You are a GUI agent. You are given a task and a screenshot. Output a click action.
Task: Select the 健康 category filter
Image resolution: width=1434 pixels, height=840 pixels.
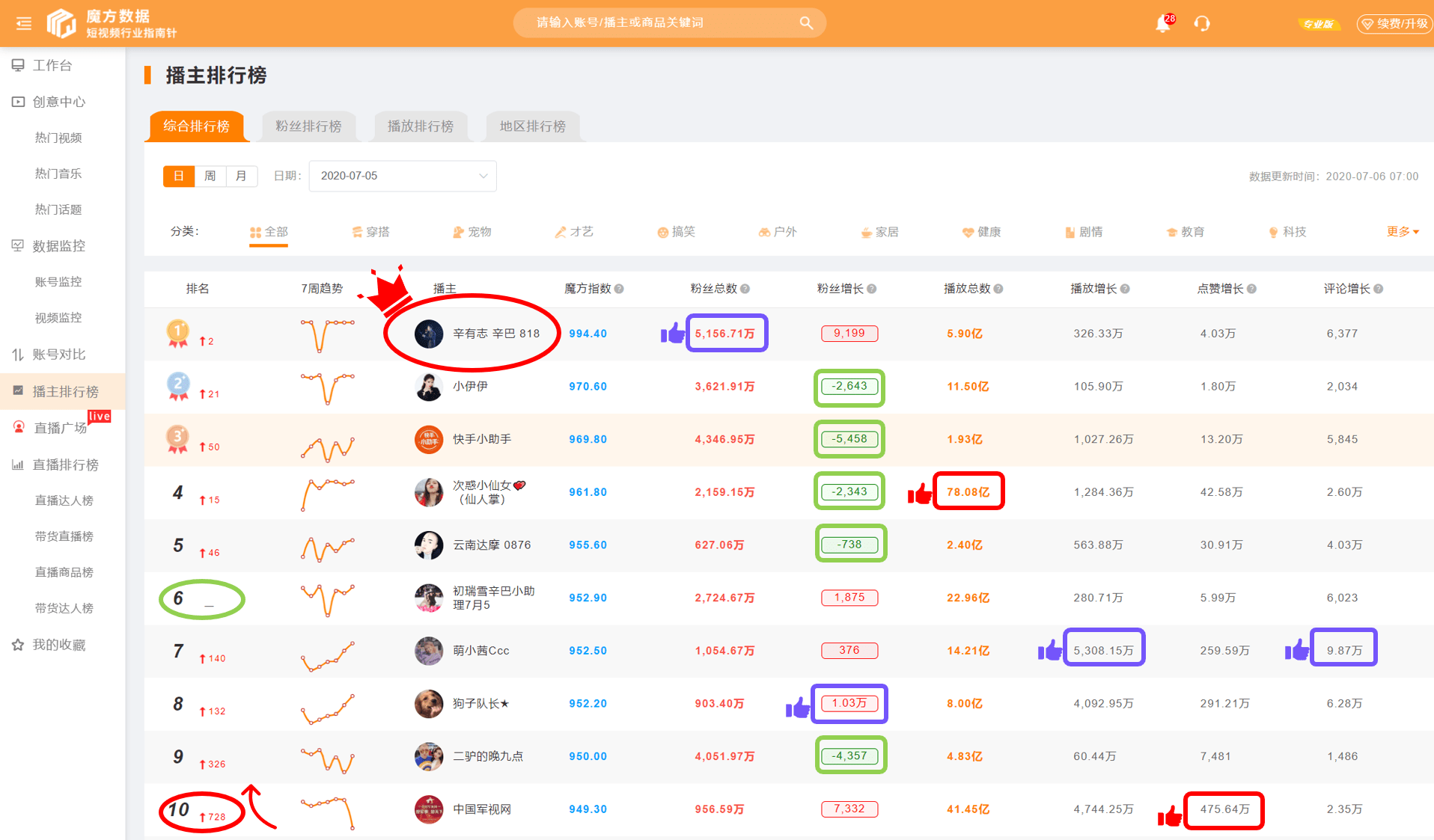981,232
